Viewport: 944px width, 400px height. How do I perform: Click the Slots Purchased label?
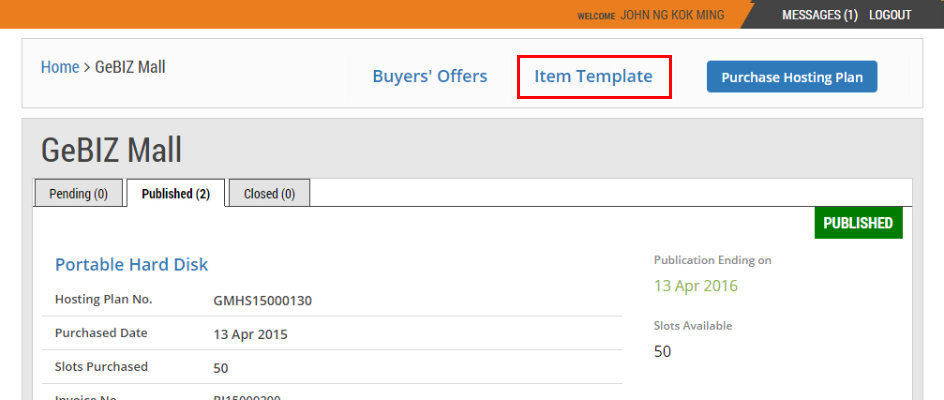(101, 366)
